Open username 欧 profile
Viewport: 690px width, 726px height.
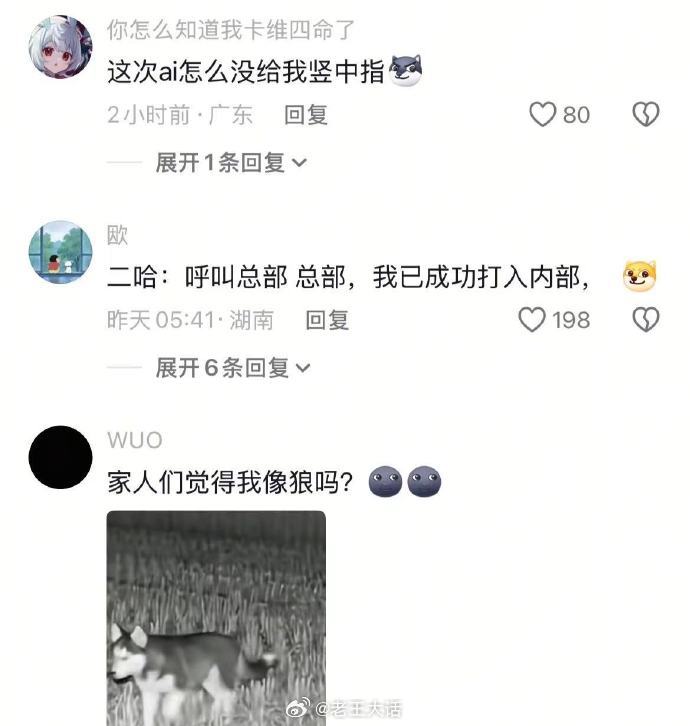117,235
